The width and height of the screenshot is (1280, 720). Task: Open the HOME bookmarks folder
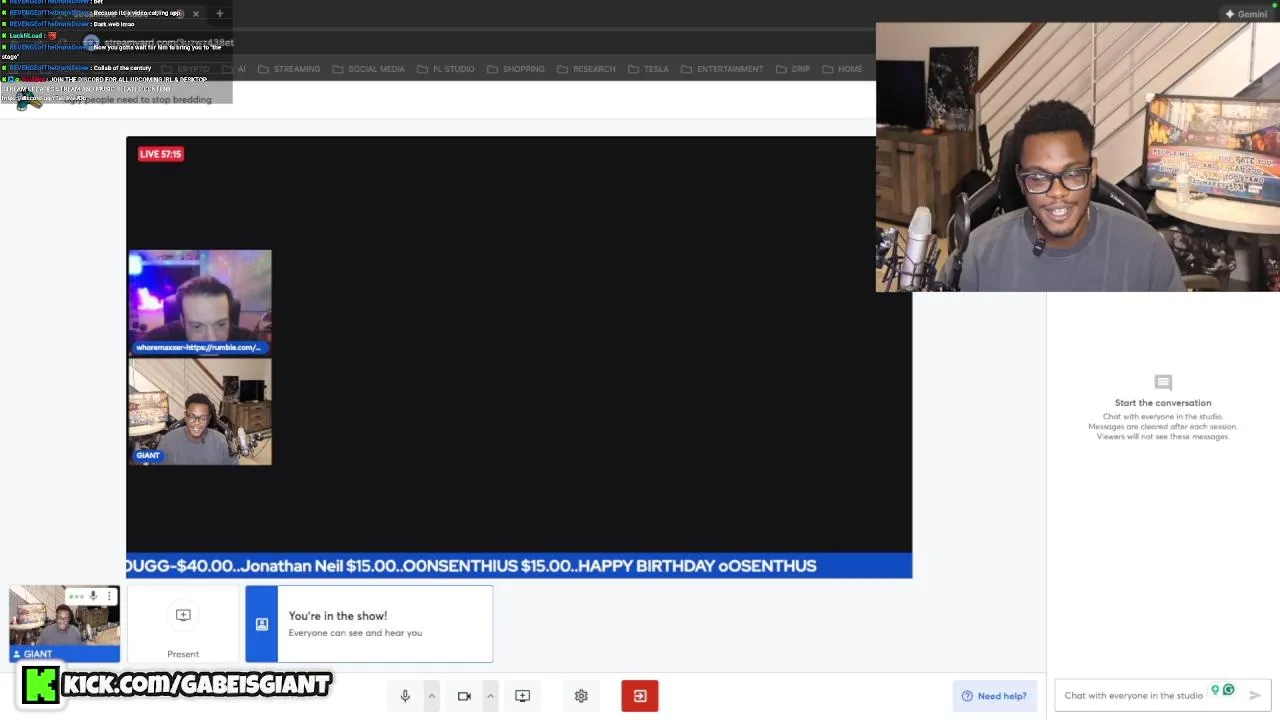coord(841,69)
